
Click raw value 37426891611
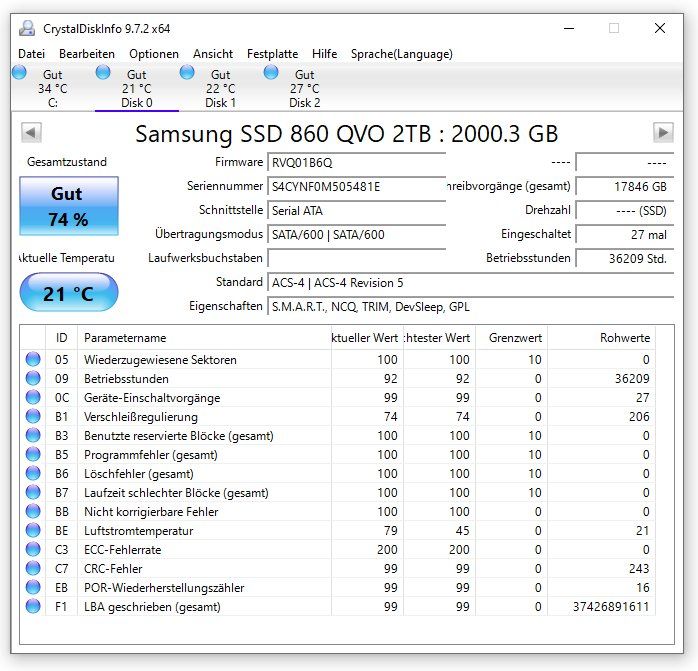(611, 606)
